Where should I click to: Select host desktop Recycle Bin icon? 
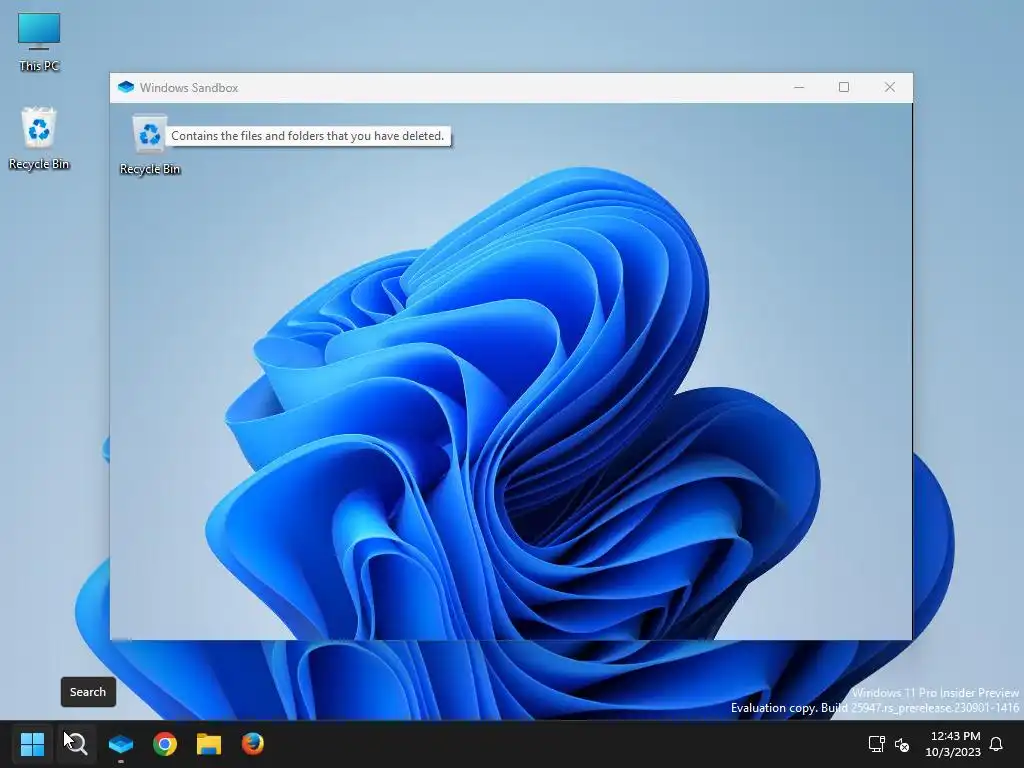(x=39, y=139)
